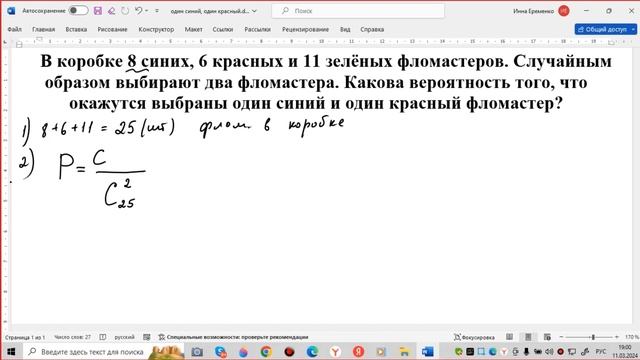The width and height of the screenshot is (640, 360).
Task: Click word count Число слов: 27
Action: (x=72, y=337)
